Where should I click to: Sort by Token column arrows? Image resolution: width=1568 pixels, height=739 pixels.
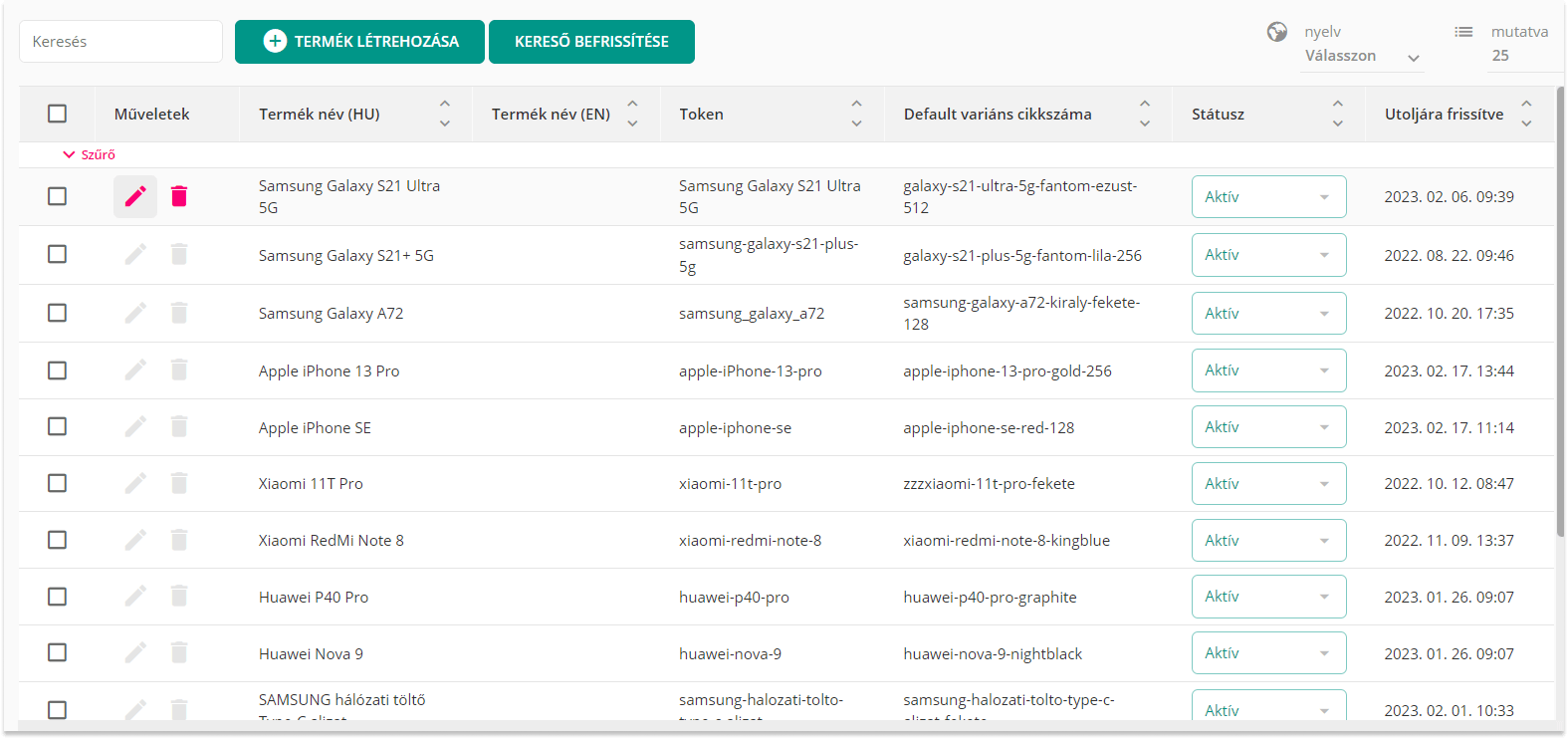856,114
